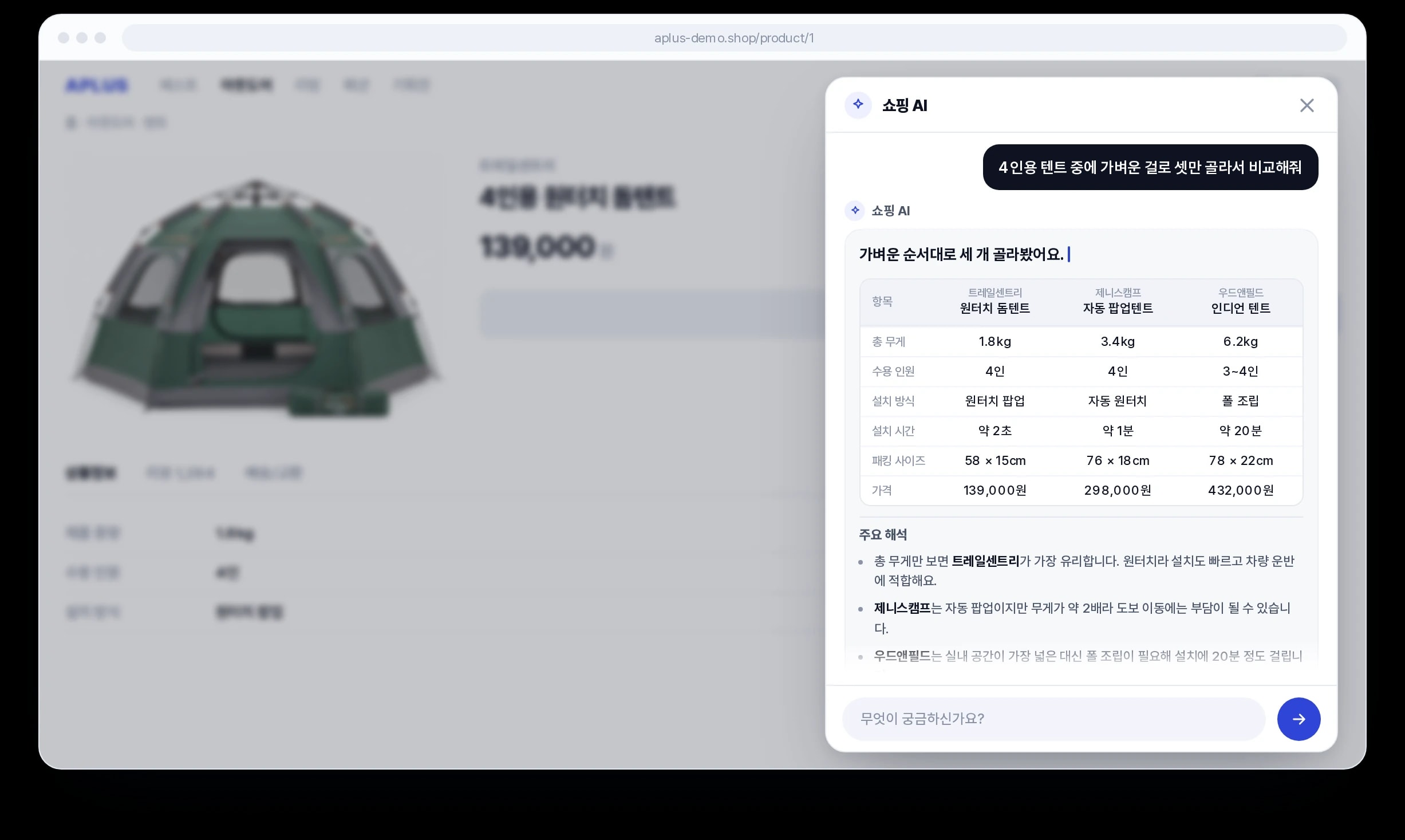Click the 항목 header cell
The image size is (1405, 840).
click(x=882, y=301)
